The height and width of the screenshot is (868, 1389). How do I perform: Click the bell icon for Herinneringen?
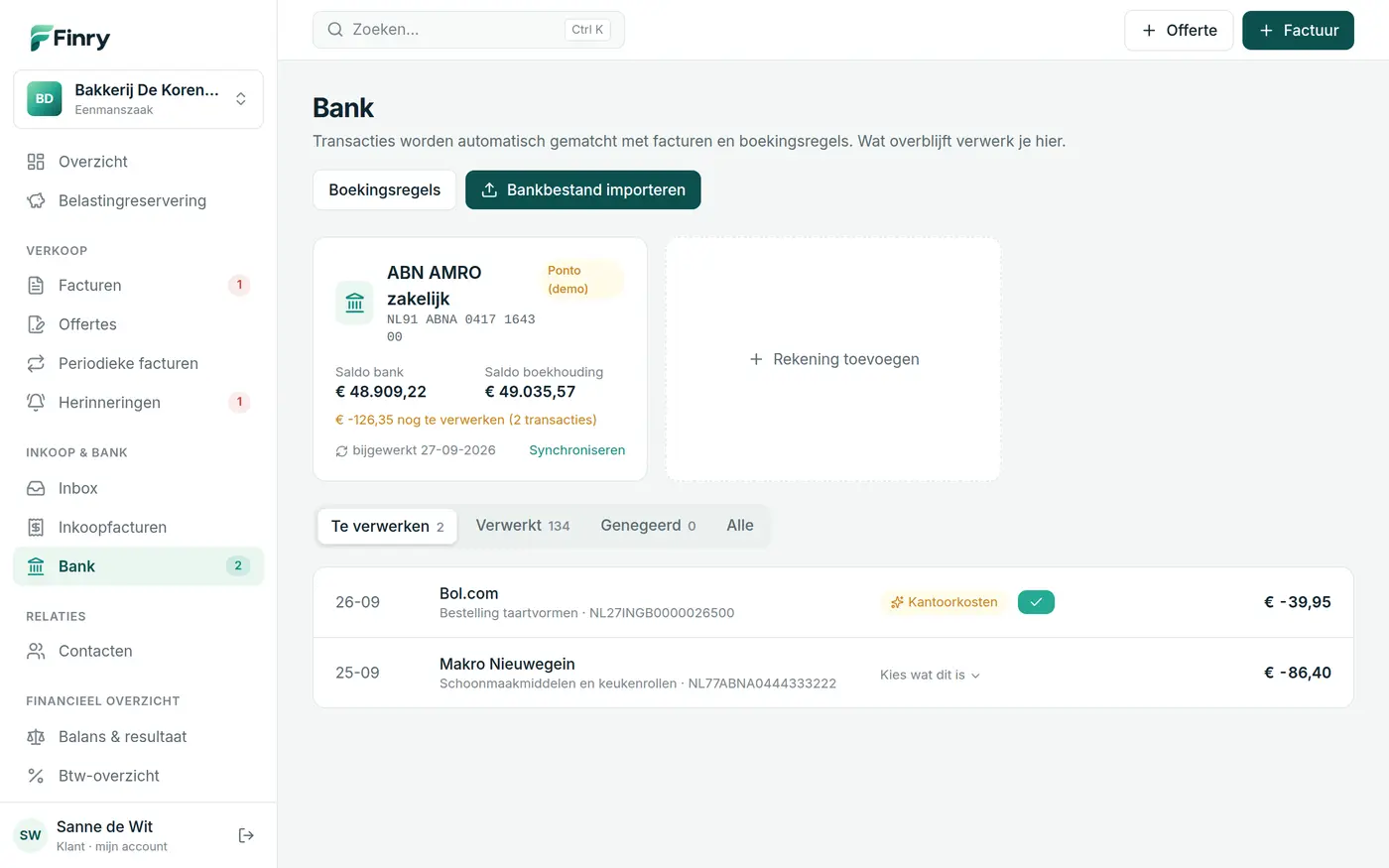click(x=36, y=402)
